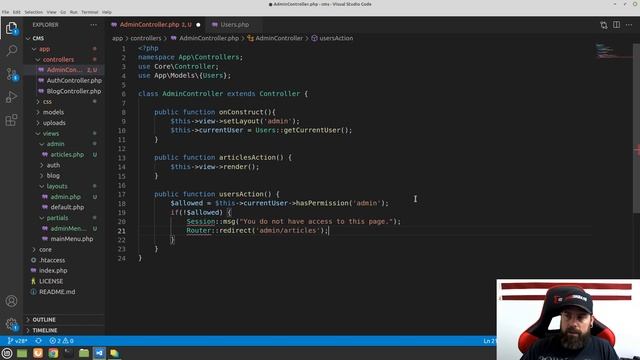Open mainMenu.php in partials

[x=64, y=239]
